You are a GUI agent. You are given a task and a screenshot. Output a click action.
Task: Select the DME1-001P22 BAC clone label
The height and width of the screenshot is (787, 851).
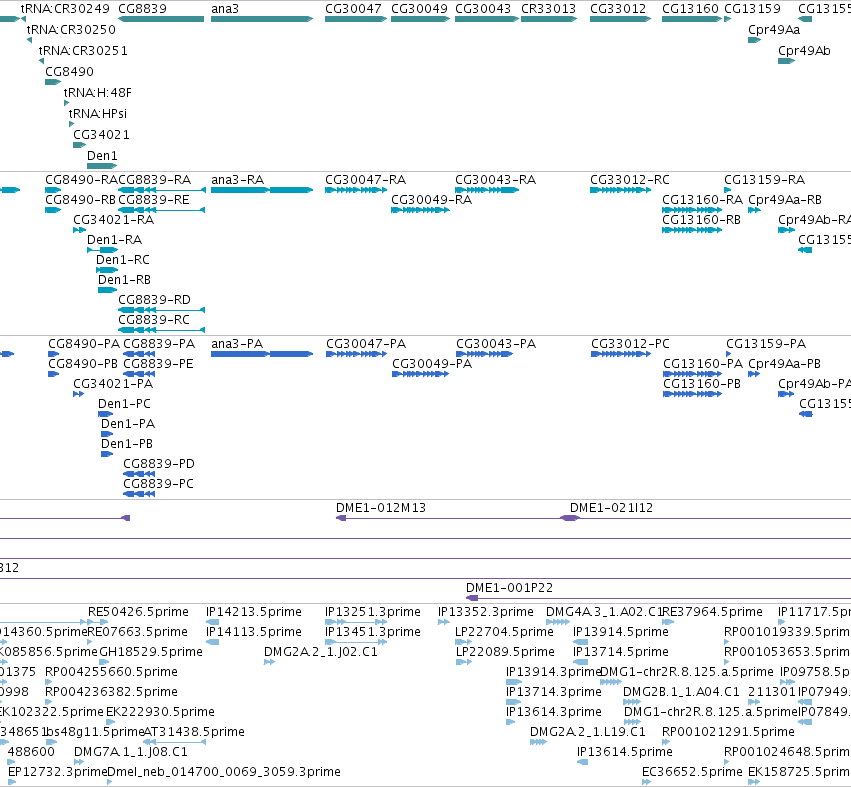510,588
